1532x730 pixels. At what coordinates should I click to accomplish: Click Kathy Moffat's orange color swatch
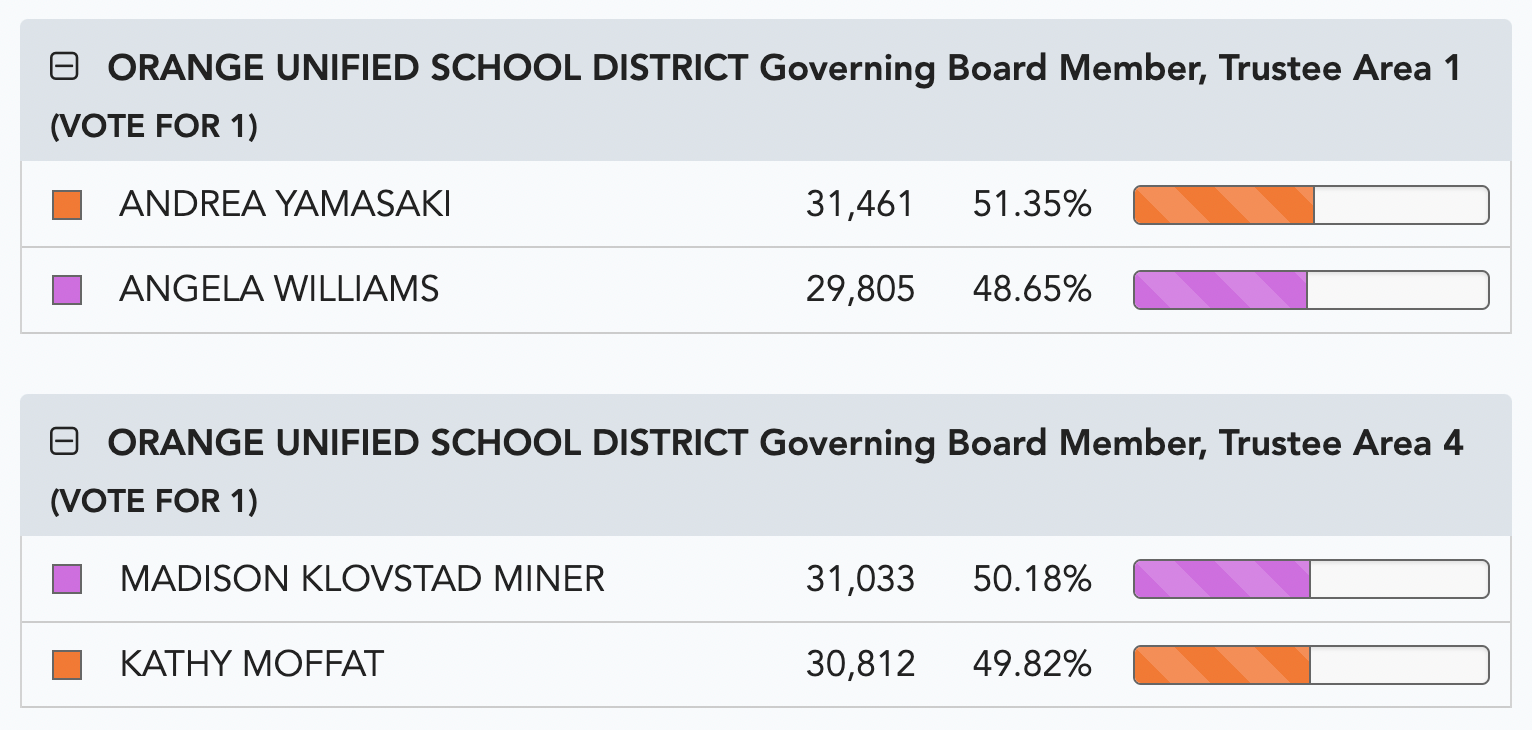pyautogui.click(x=67, y=664)
